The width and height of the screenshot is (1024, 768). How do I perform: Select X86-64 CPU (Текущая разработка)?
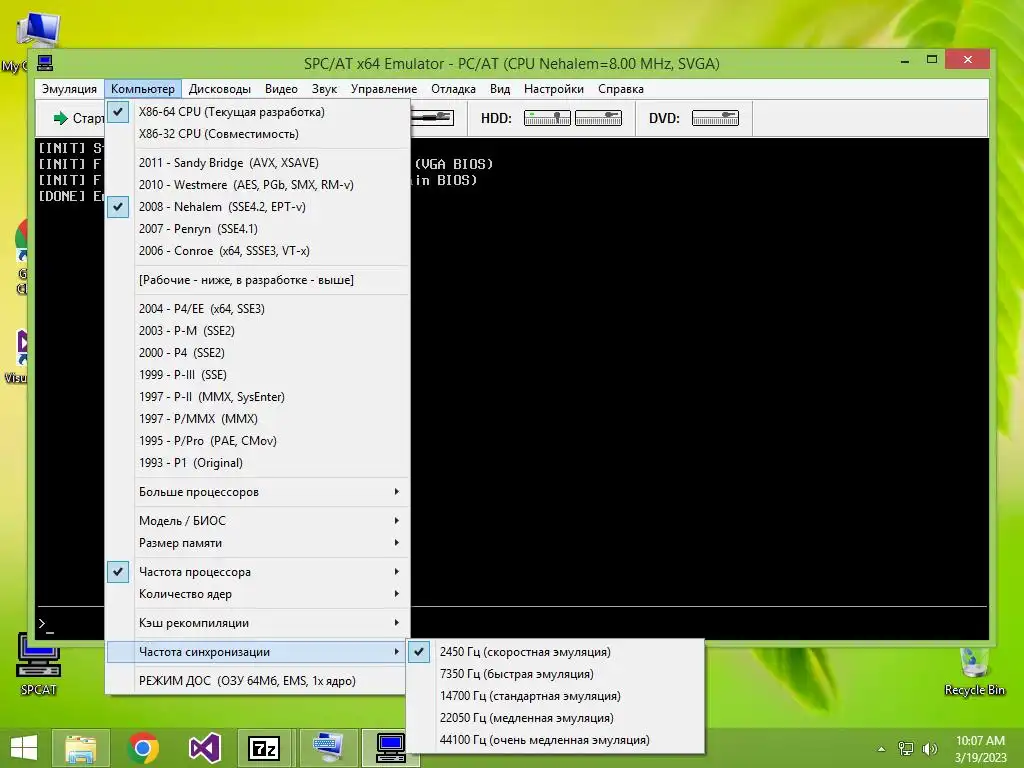pos(257,112)
